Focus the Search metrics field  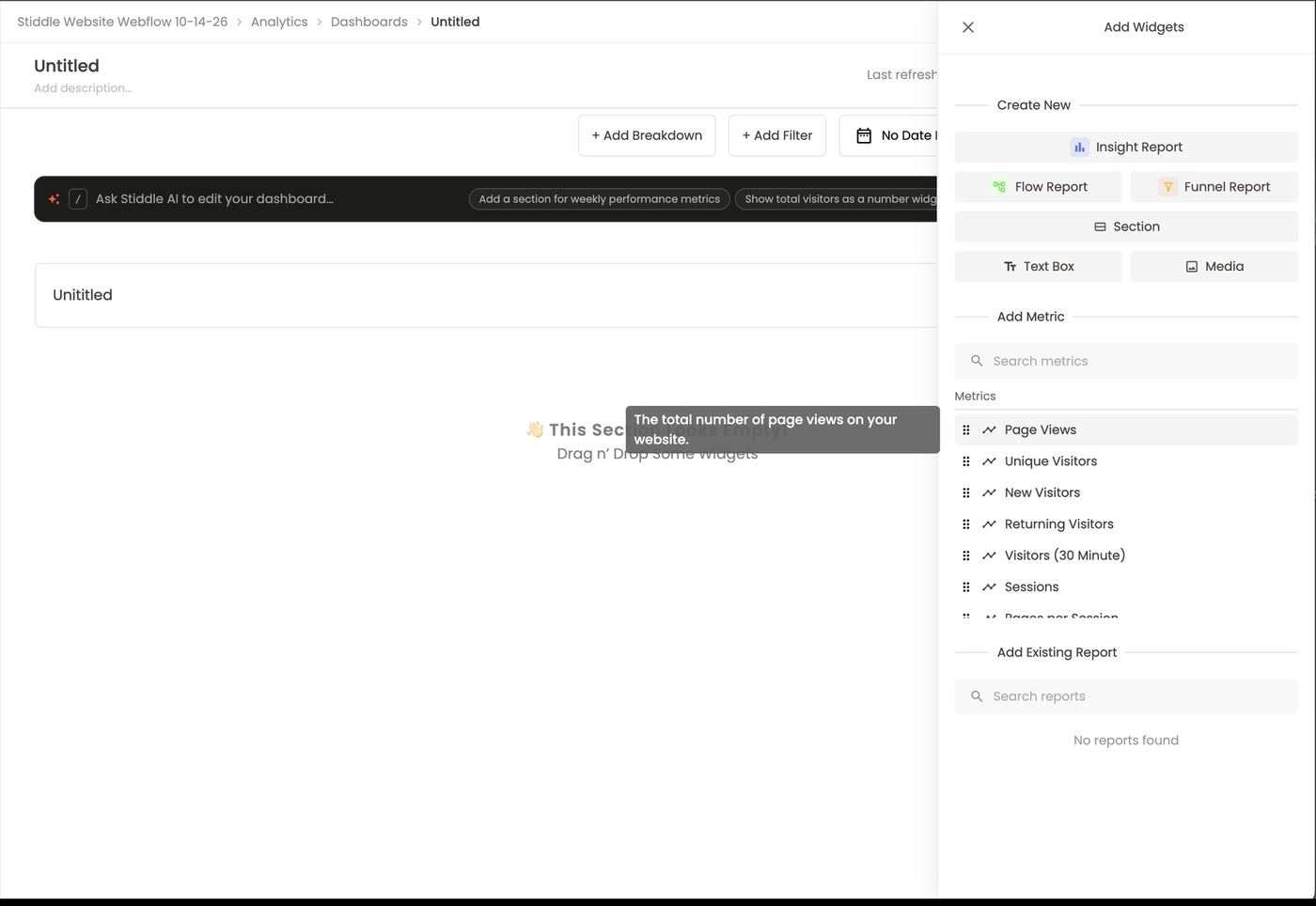1126,361
